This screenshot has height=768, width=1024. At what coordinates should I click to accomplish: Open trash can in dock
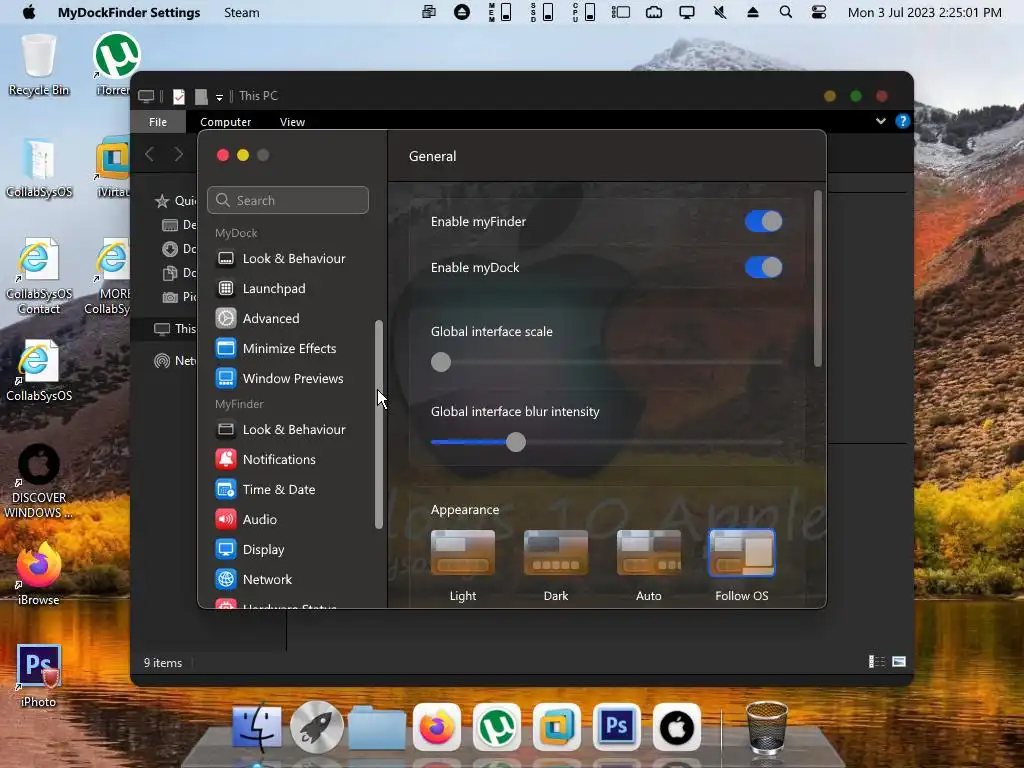tap(767, 727)
